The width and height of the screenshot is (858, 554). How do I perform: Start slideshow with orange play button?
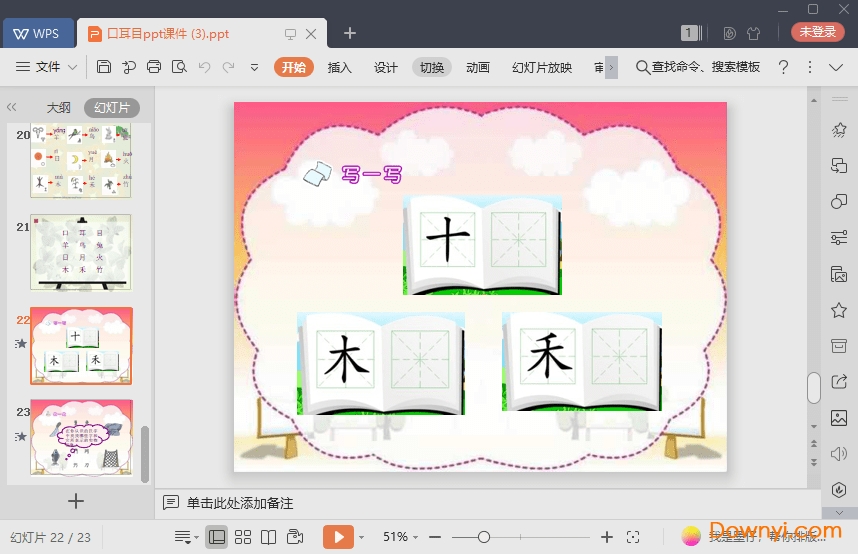pos(338,537)
